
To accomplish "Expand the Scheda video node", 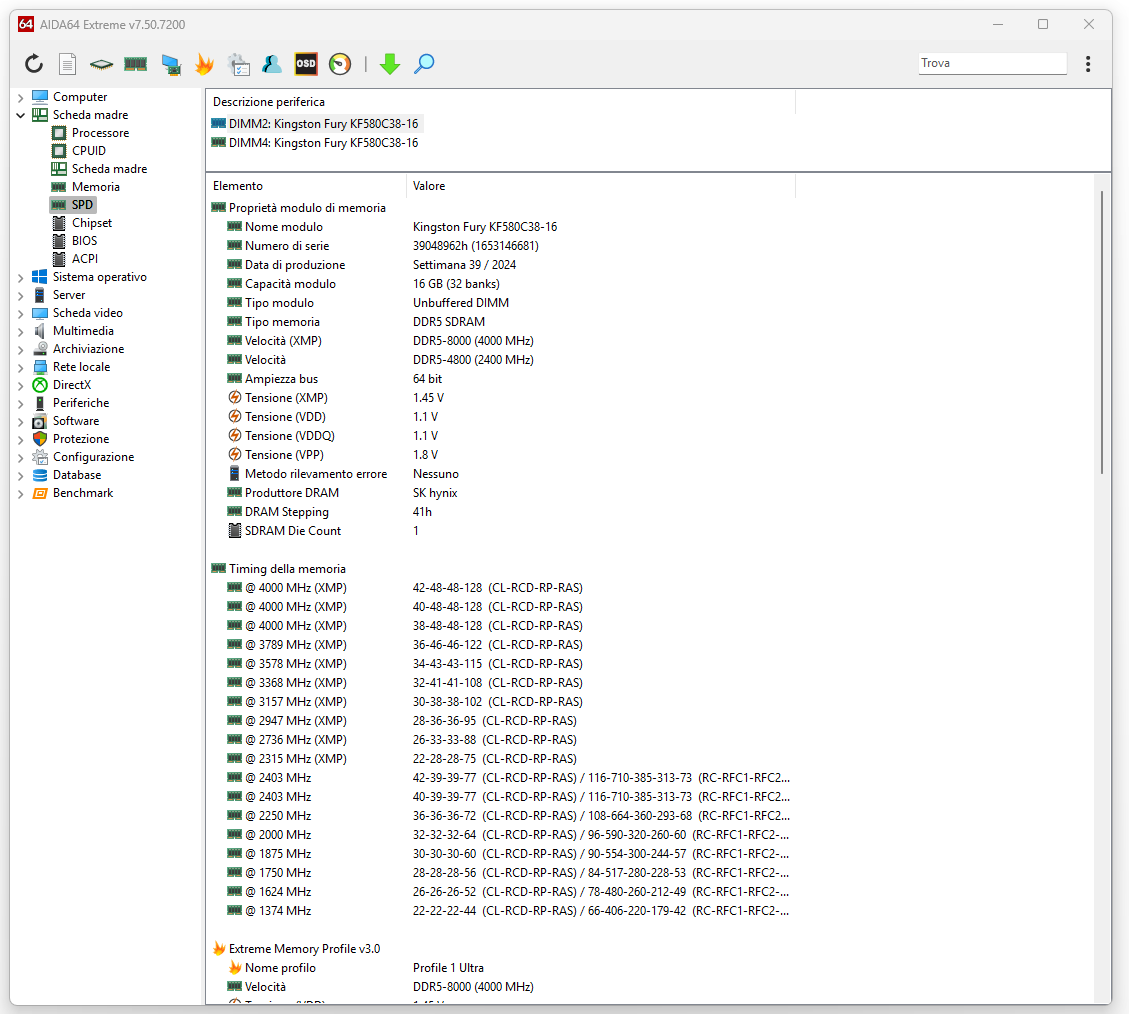I will (x=20, y=313).
